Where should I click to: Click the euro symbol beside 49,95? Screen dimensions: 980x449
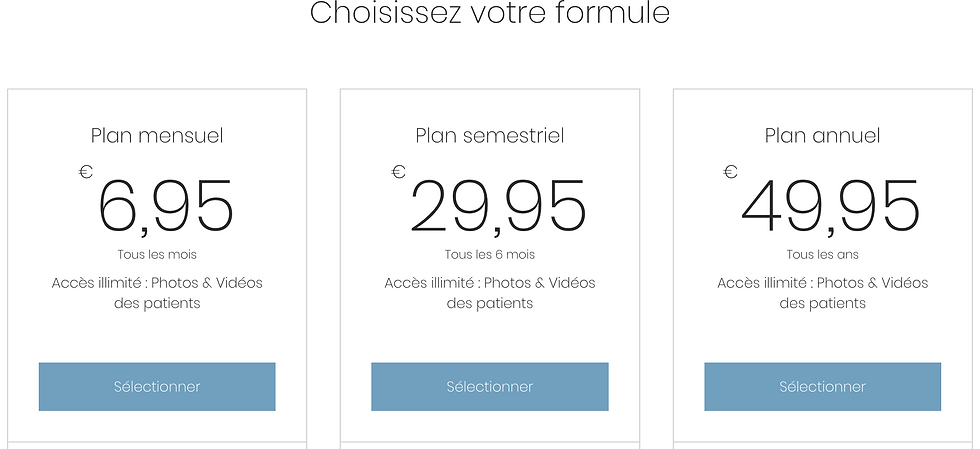[730, 172]
